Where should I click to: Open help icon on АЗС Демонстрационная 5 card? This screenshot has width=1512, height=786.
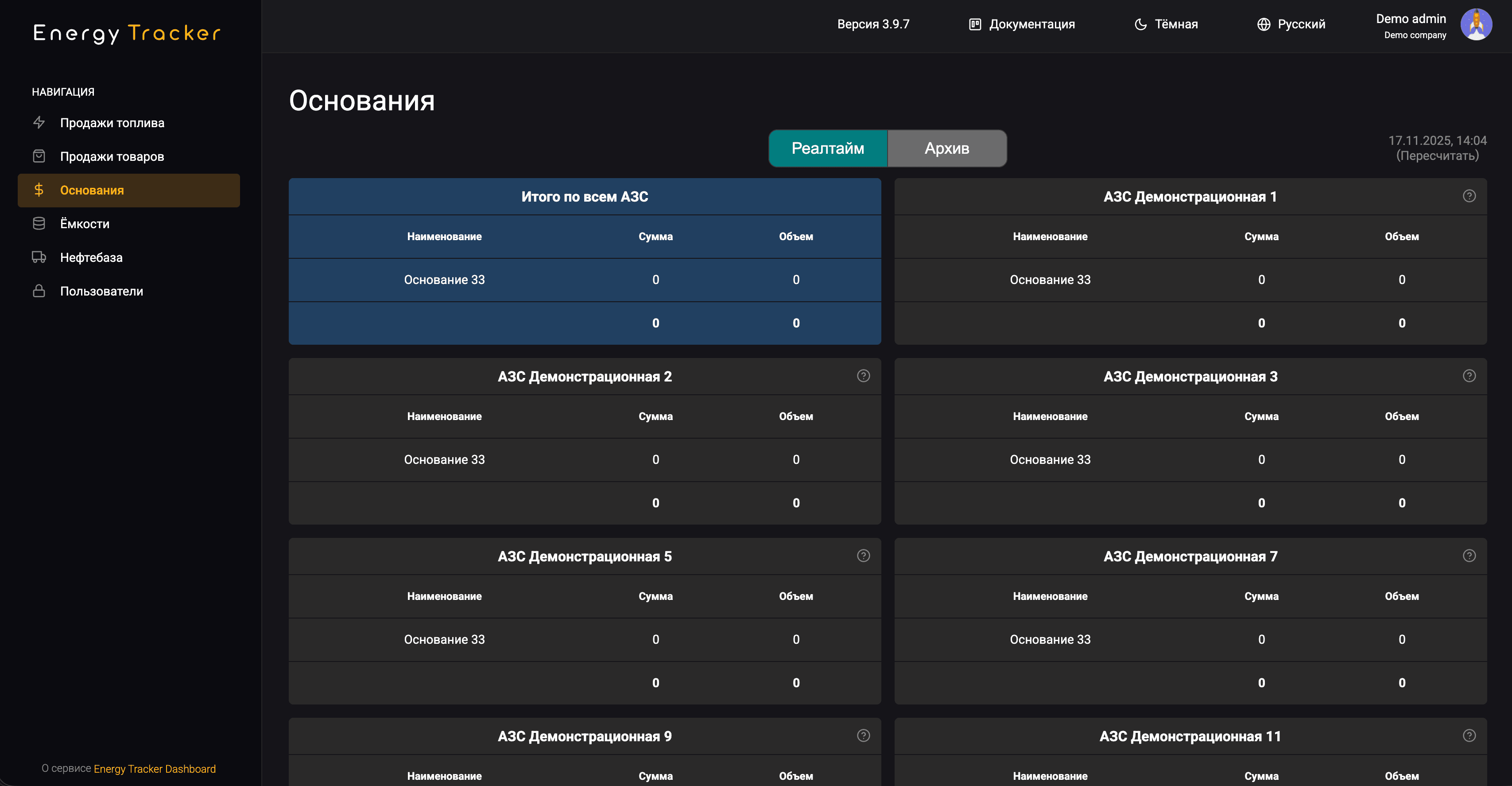click(863, 555)
